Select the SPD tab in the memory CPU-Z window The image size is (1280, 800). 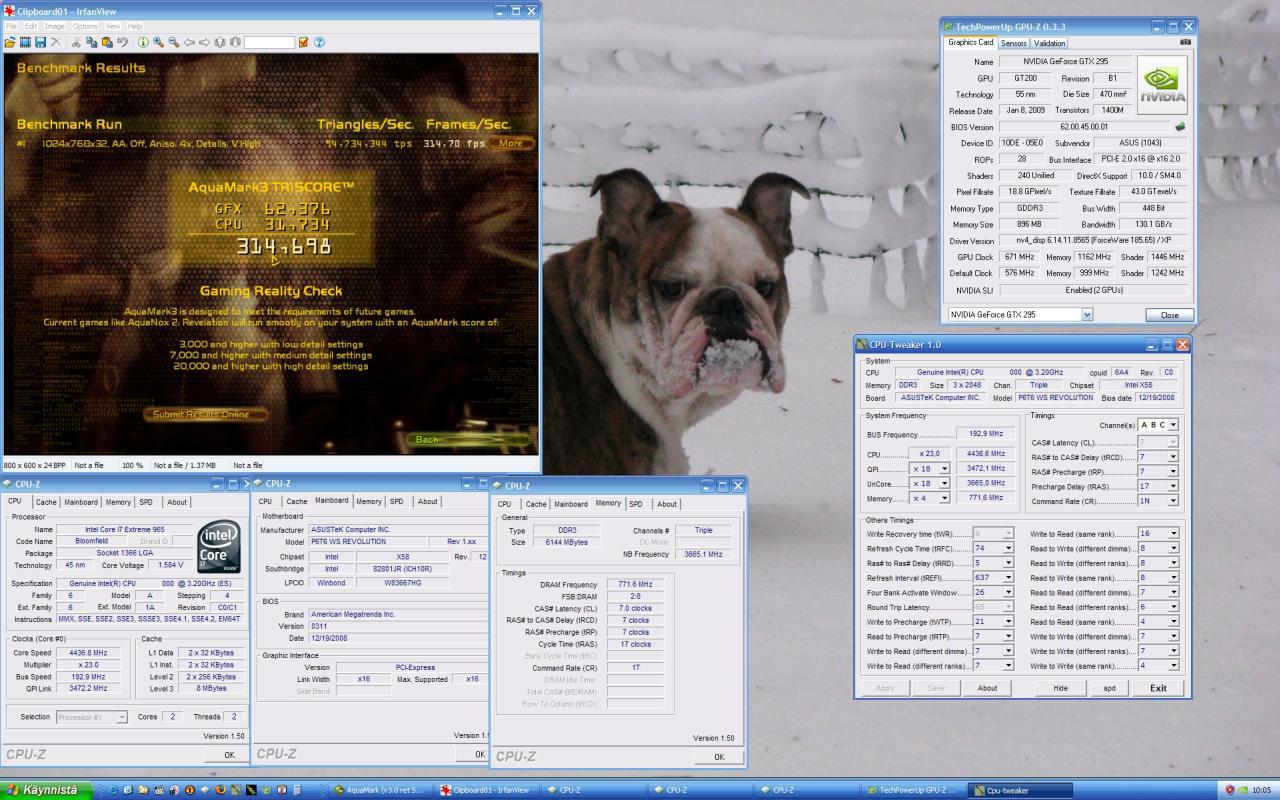[636, 504]
